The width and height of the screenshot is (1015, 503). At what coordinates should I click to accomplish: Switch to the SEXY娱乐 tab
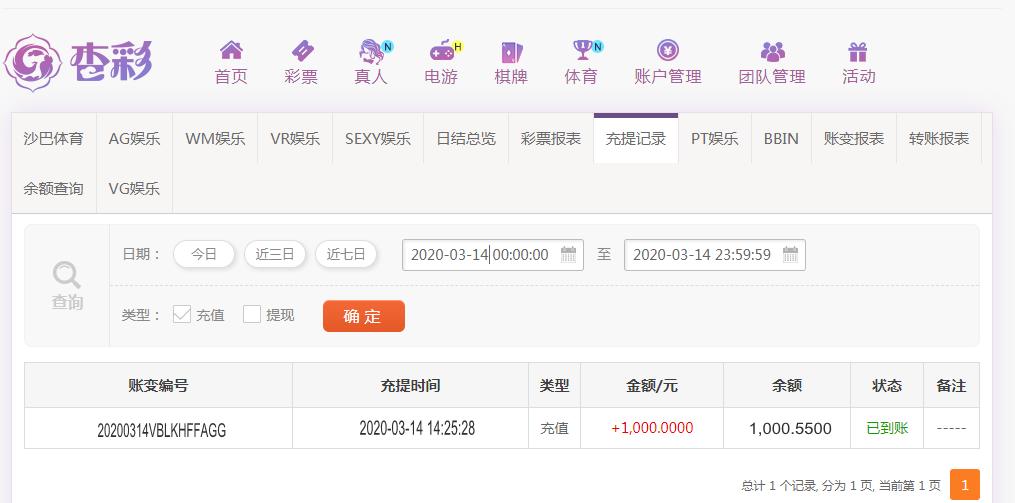tap(378, 139)
